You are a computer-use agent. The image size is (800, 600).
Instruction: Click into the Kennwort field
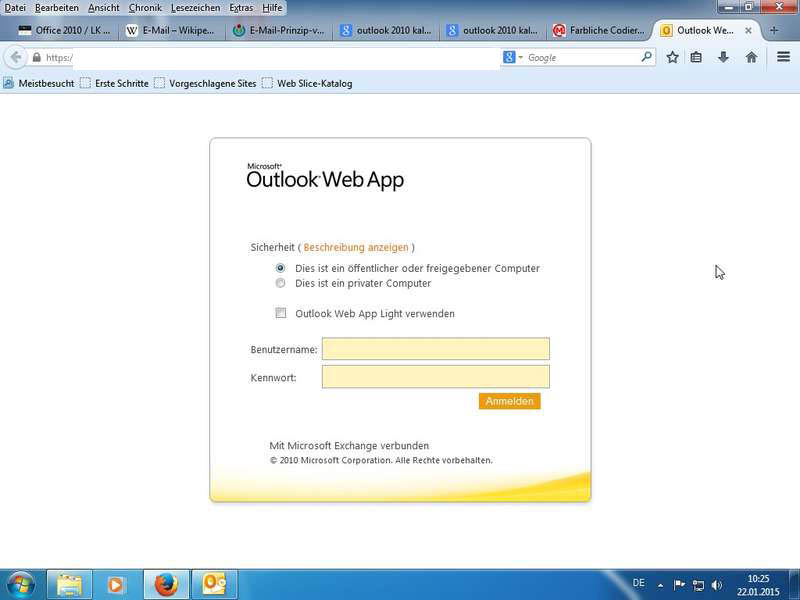coord(436,377)
